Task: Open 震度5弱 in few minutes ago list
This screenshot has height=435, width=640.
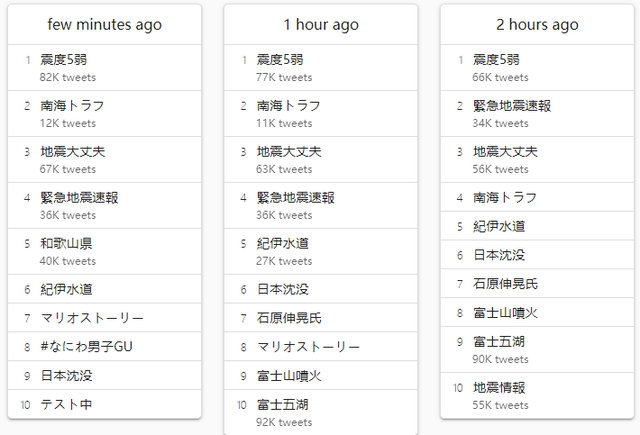Action: pyautogui.click(x=61, y=60)
